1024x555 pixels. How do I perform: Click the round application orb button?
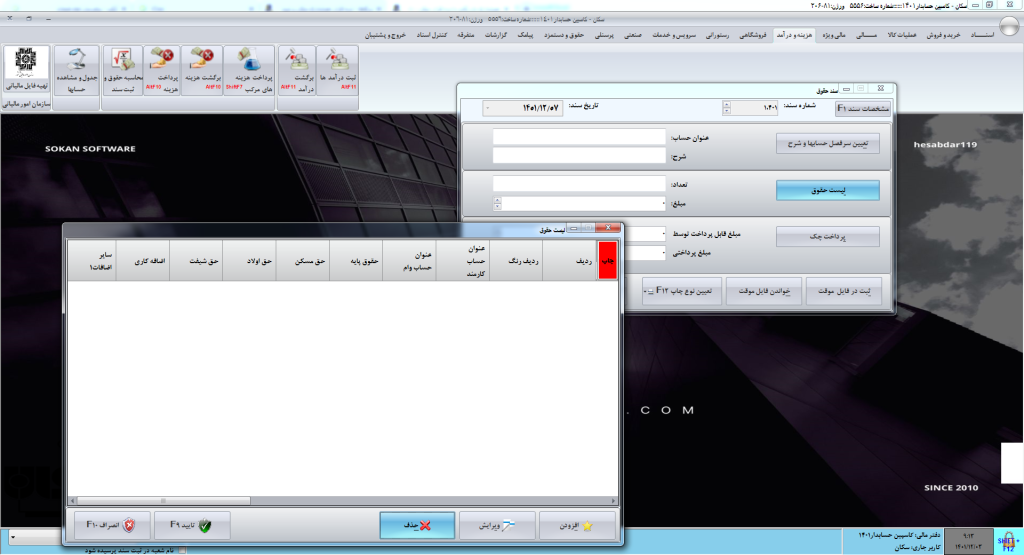pyautogui.click(x=1010, y=26)
